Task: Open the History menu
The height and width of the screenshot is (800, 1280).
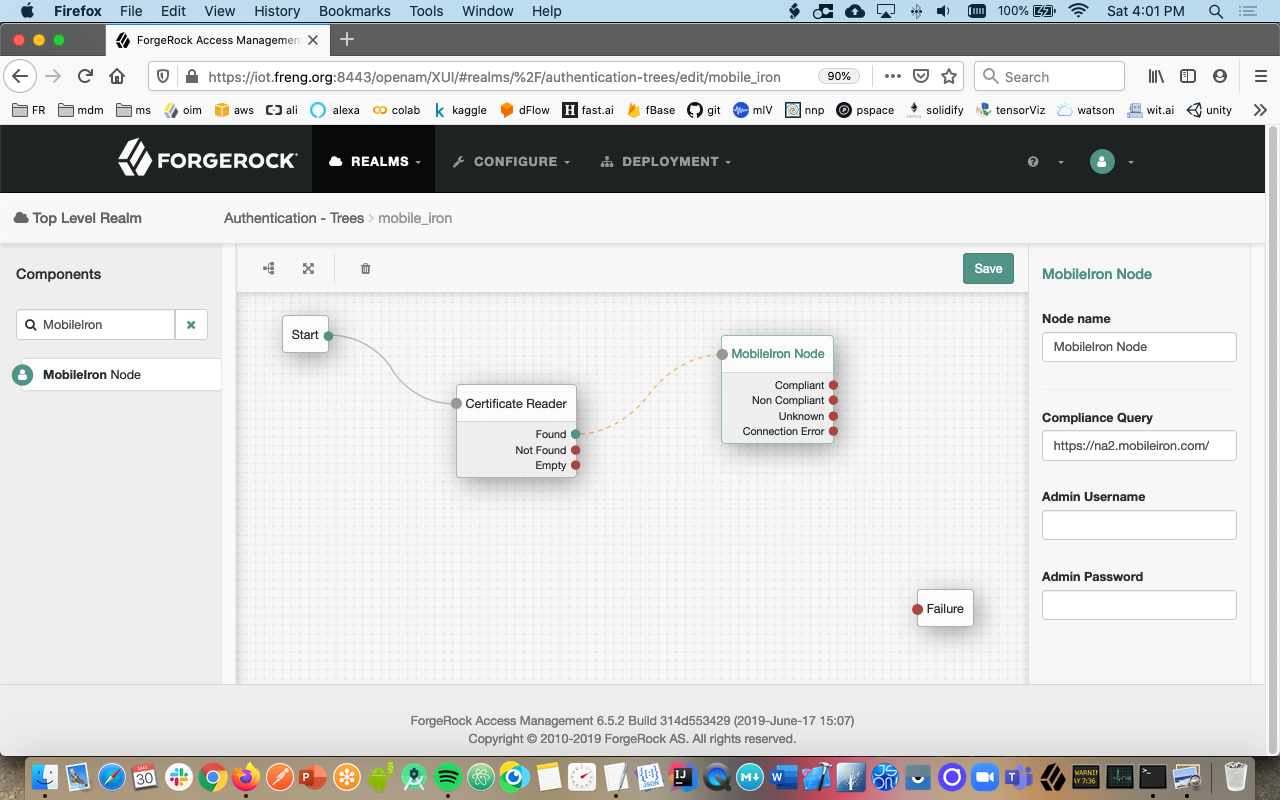Action: click(x=277, y=11)
